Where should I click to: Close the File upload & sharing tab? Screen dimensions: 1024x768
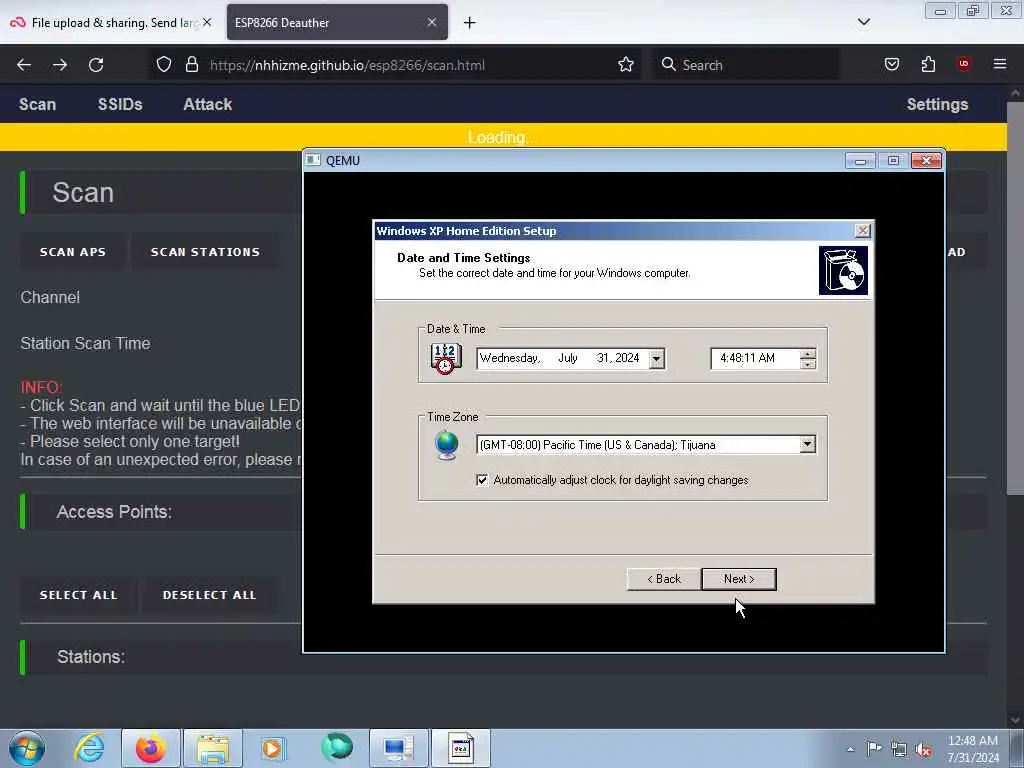coord(206,22)
